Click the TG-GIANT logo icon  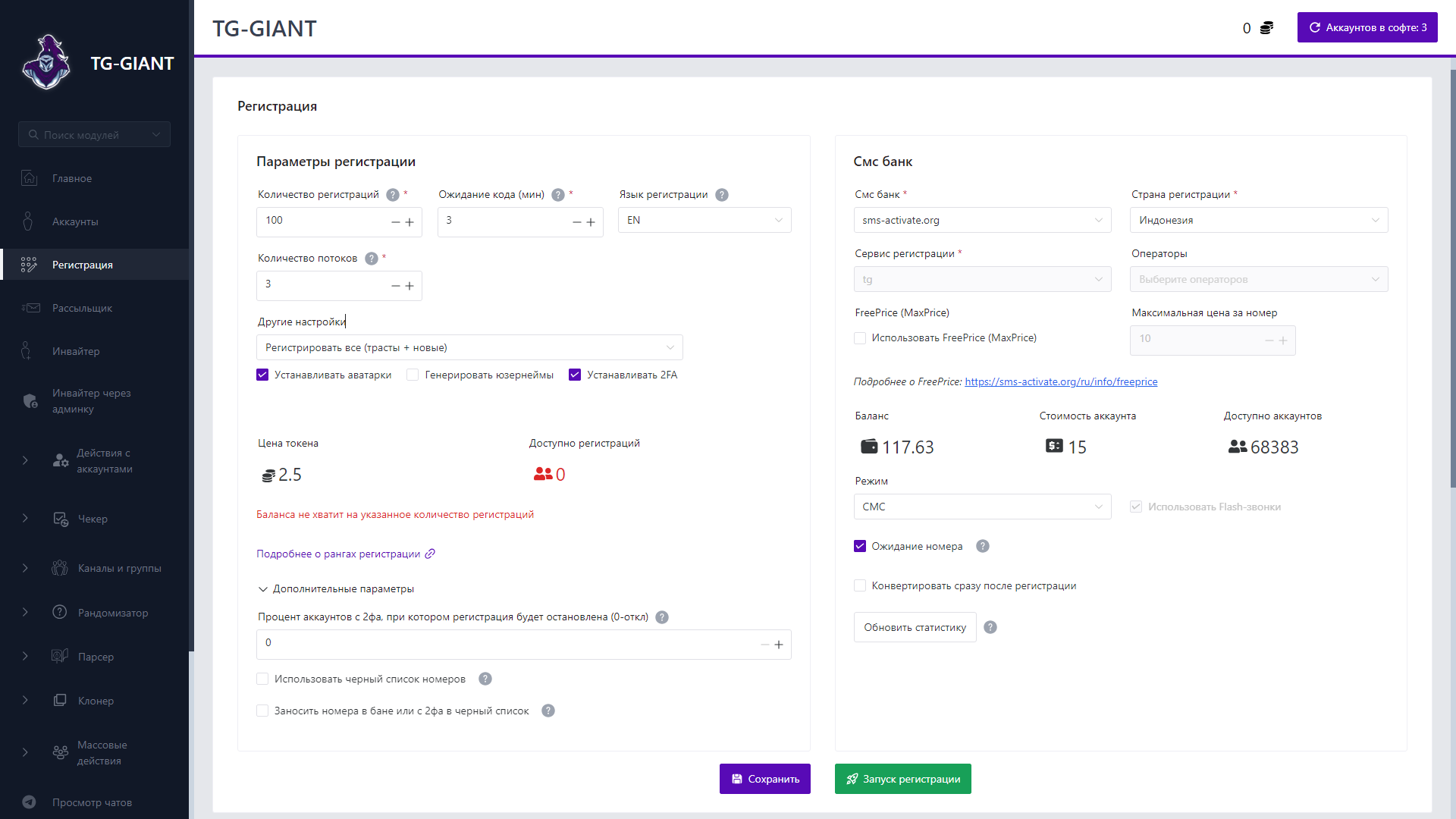[x=46, y=63]
